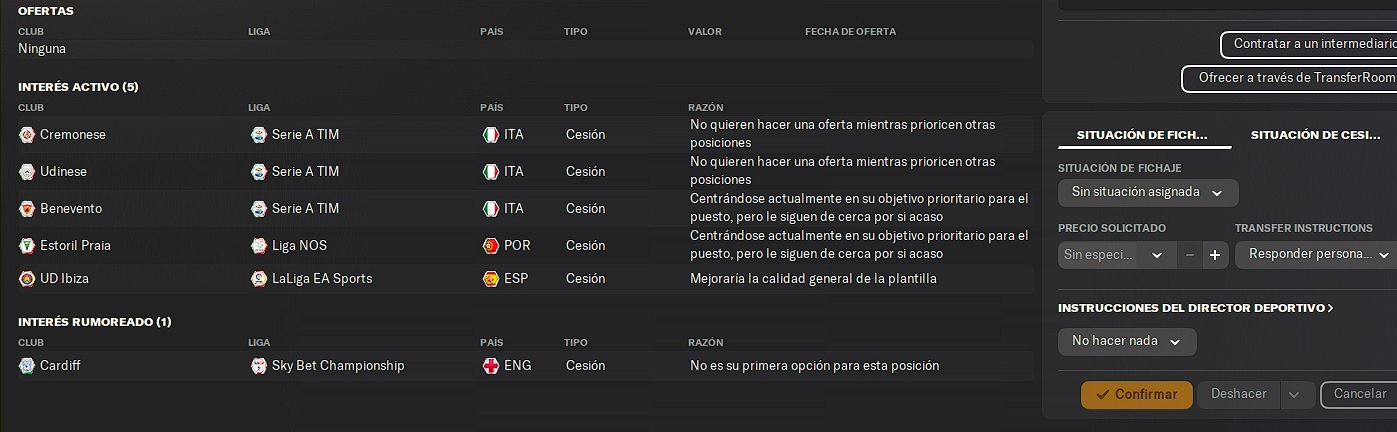
Task: Open the Responder persona... transfer instructions dropdown
Action: click(x=1316, y=255)
